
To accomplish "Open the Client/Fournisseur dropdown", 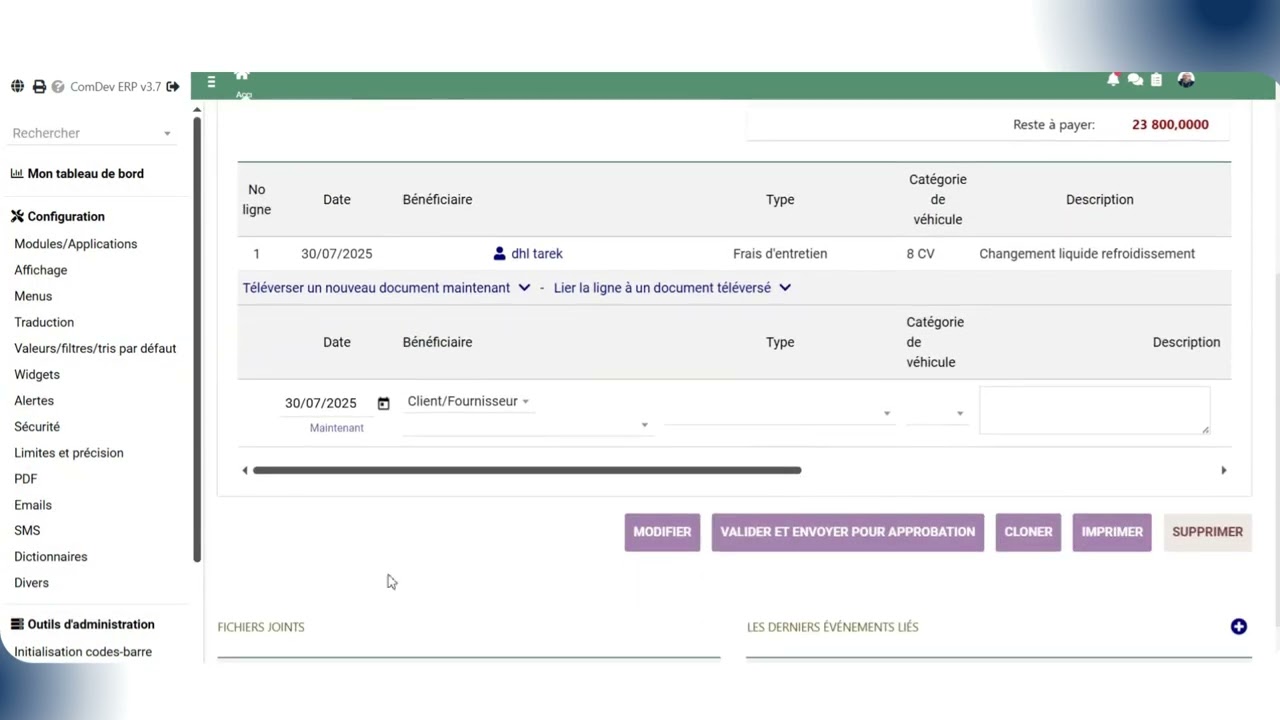I will point(468,401).
